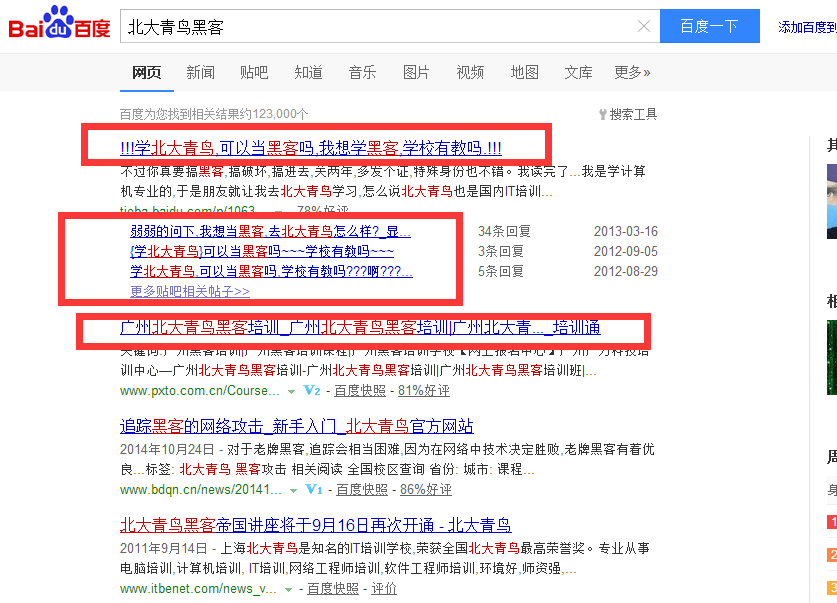Click the 5条回复 reply count

tap(501, 272)
